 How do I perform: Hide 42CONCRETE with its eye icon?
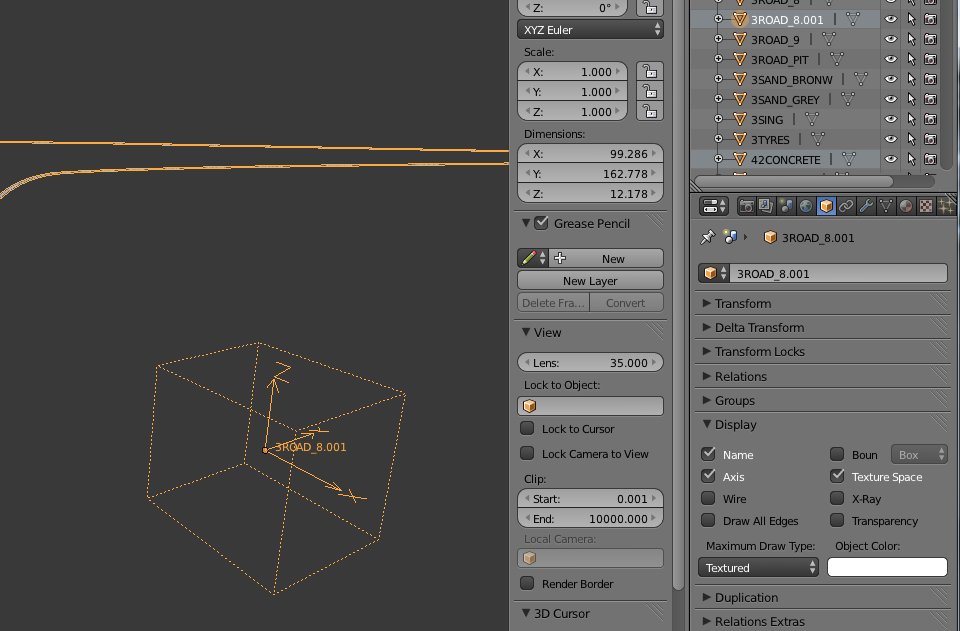[x=891, y=159]
